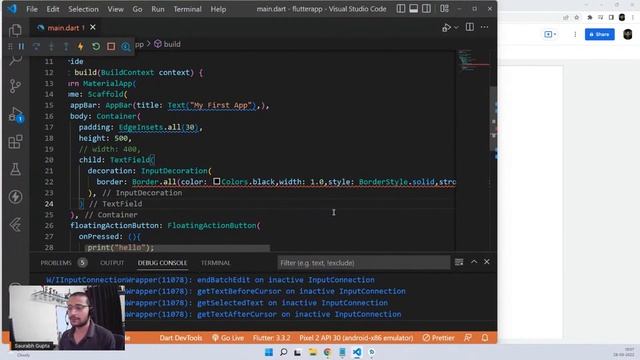Click Step Out in debug toolbar
Image resolution: width=640 pixels, height=360 pixels.
click(66, 47)
